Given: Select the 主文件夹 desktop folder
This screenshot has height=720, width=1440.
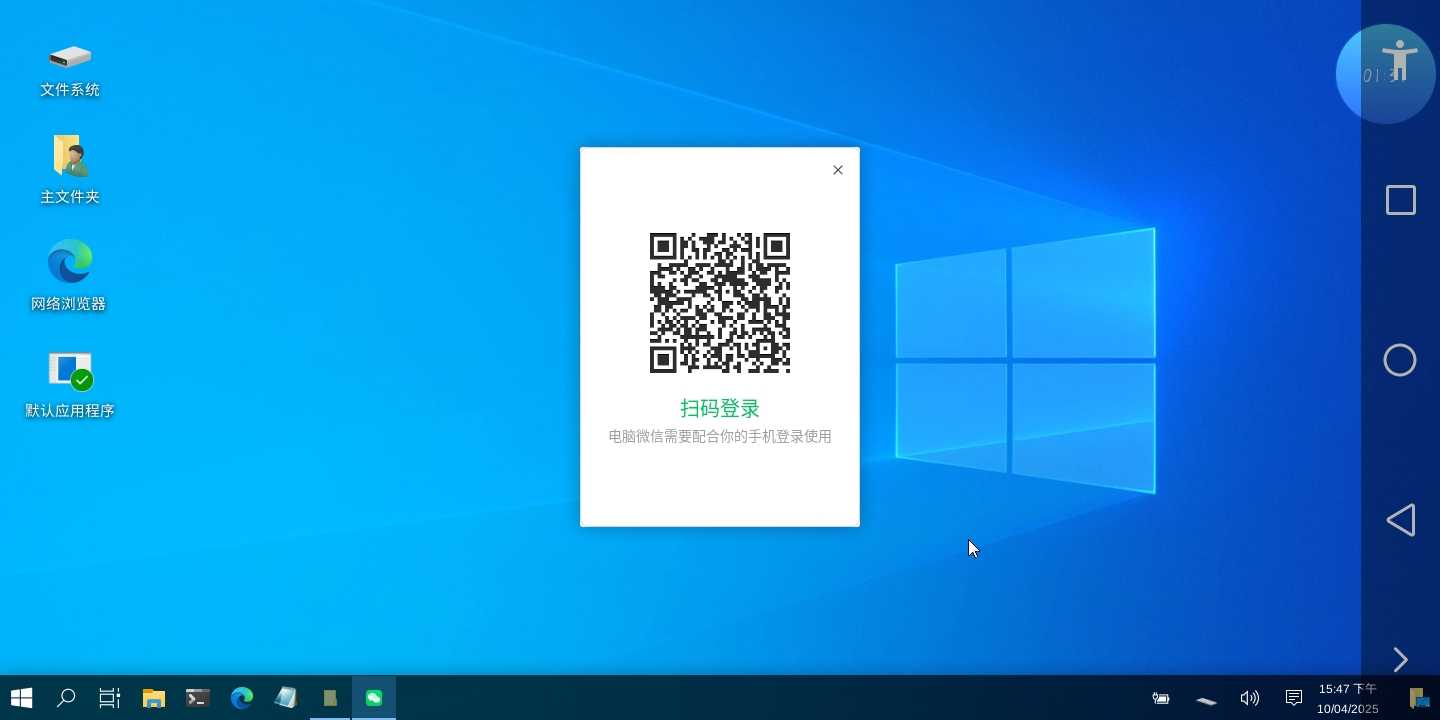Looking at the screenshot, I should [x=70, y=170].
